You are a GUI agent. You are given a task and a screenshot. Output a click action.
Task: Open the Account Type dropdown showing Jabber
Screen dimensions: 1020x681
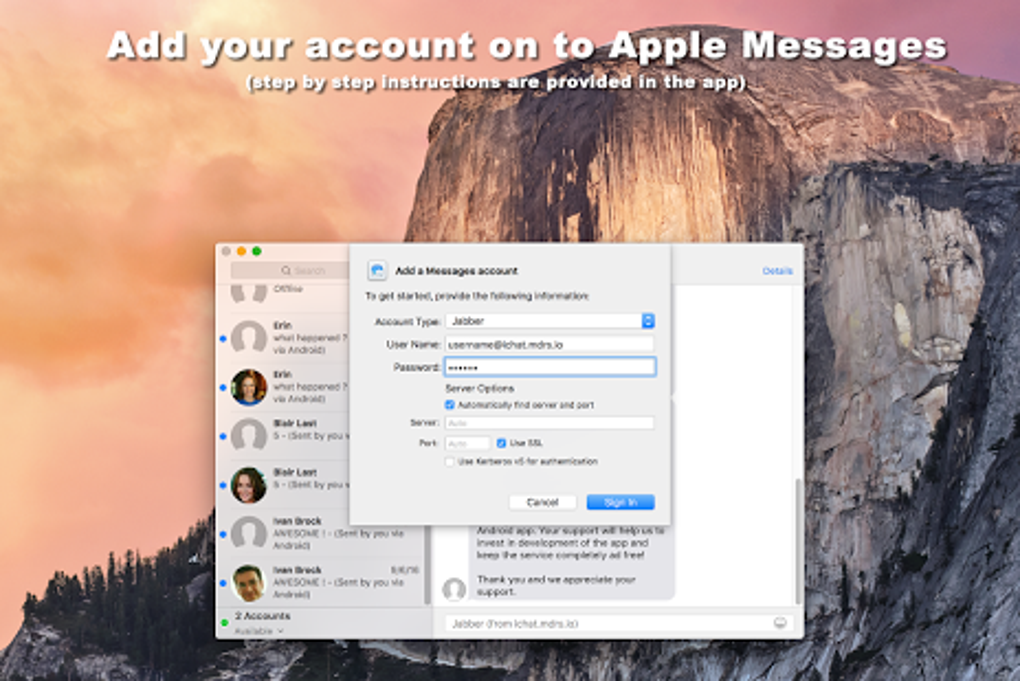pos(550,321)
